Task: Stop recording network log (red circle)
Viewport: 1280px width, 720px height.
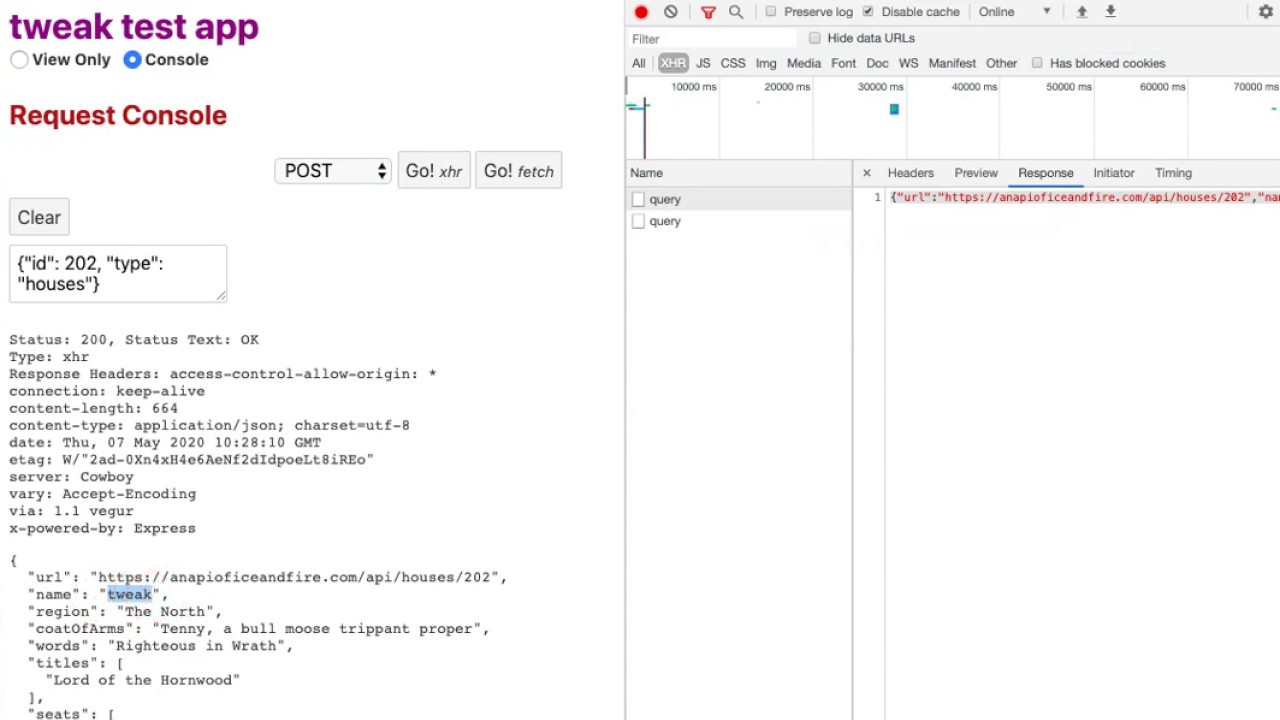Action: (x=641, y=12)
